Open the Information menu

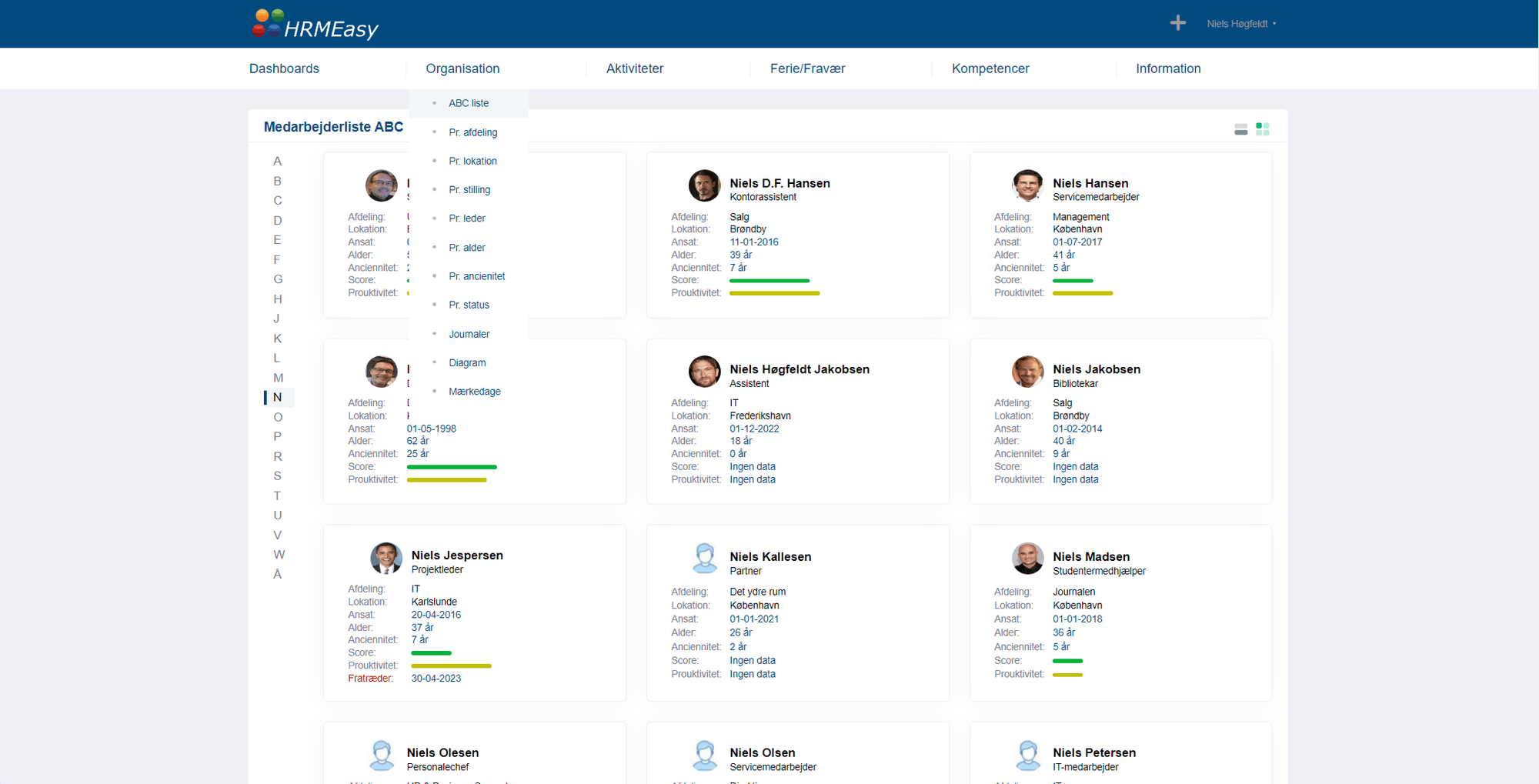click(x=1168, y=68)
